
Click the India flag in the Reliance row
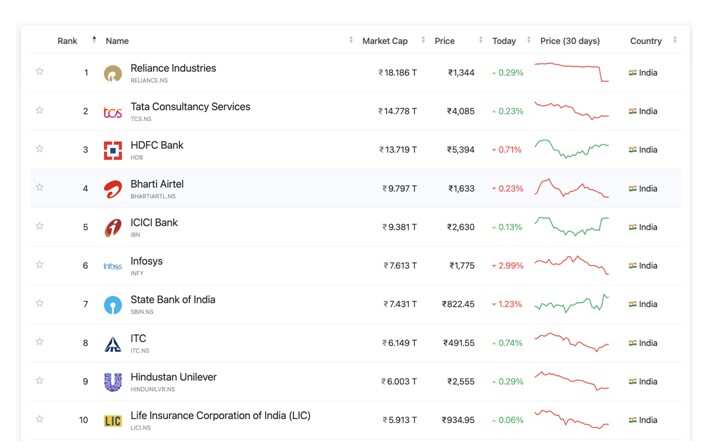click(x=633, y=73)
